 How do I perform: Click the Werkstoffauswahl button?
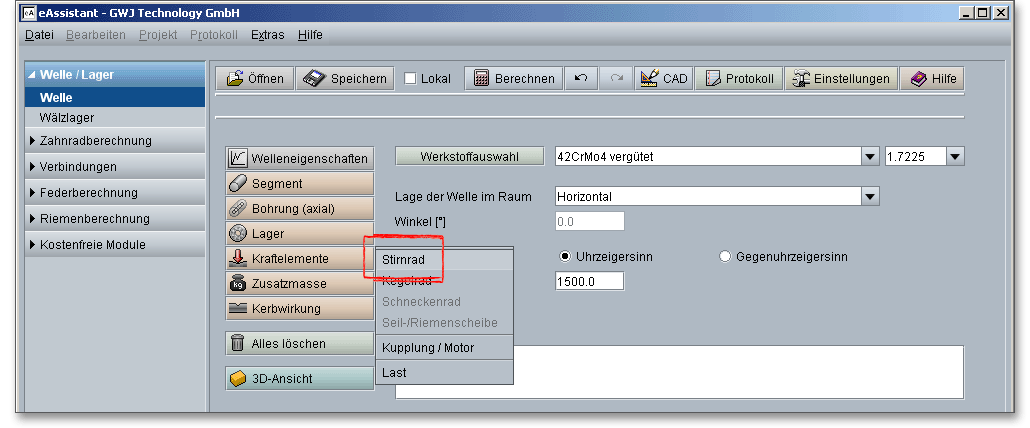469,156
